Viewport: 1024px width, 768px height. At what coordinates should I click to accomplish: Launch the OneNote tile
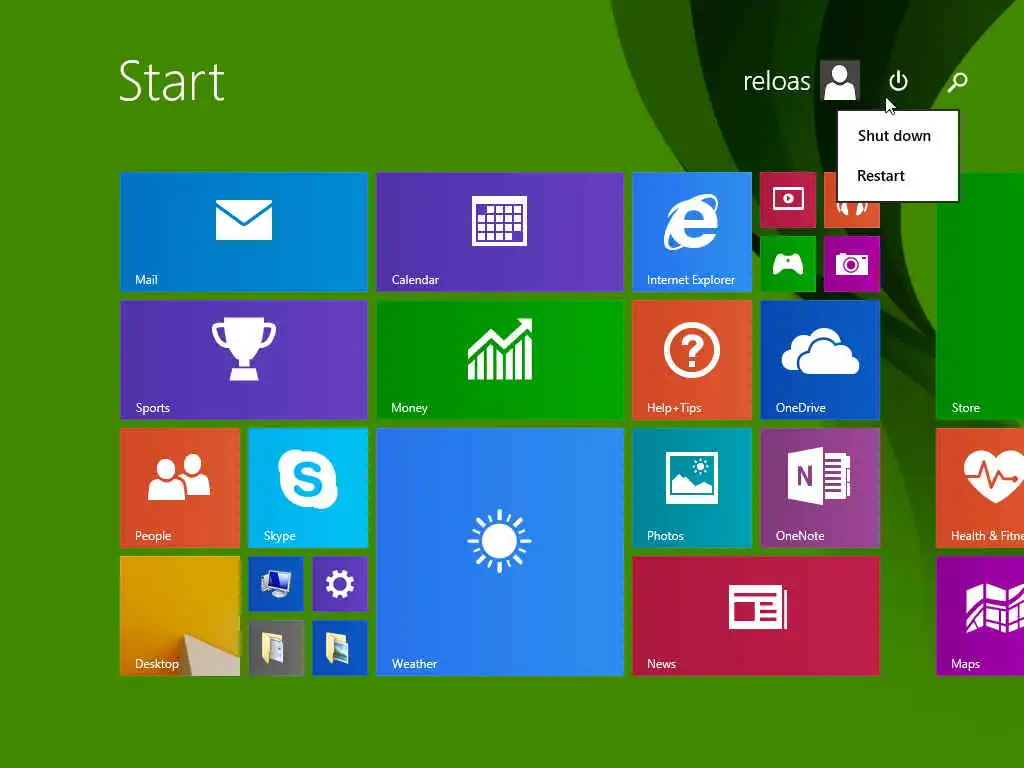[x=820, y=488]
